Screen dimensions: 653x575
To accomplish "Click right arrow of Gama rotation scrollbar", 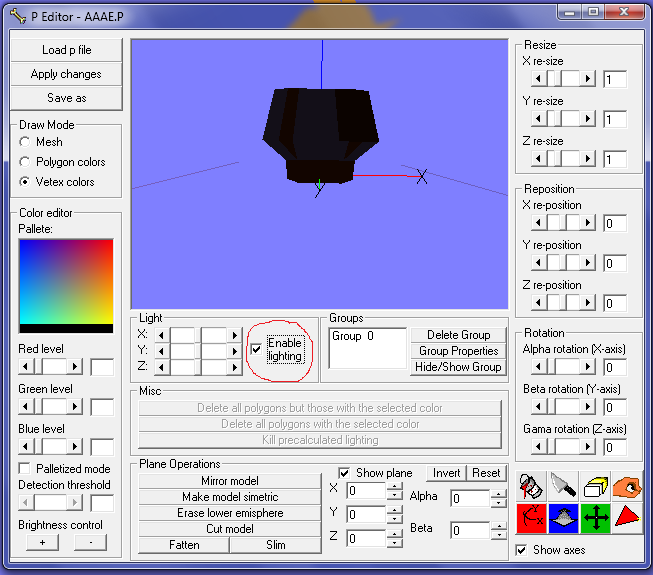I will (588, 447).
